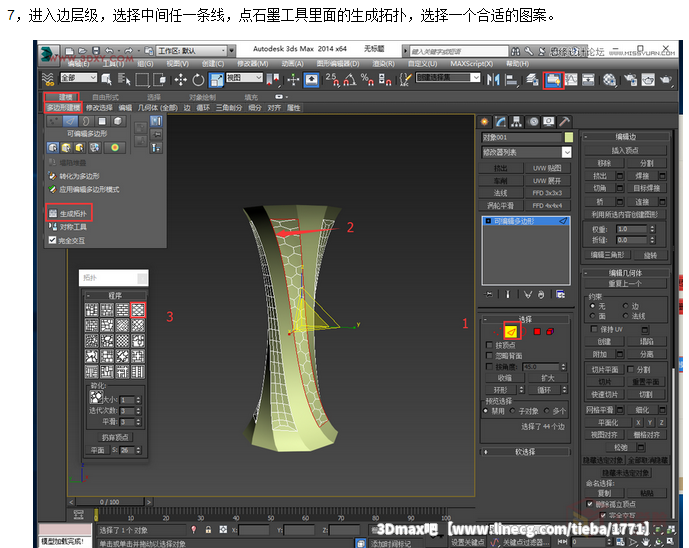Click the red Polygon selection icon in the 选择 rollout
The height and width of the screenshot is (548, 689).
click(537, 331)
